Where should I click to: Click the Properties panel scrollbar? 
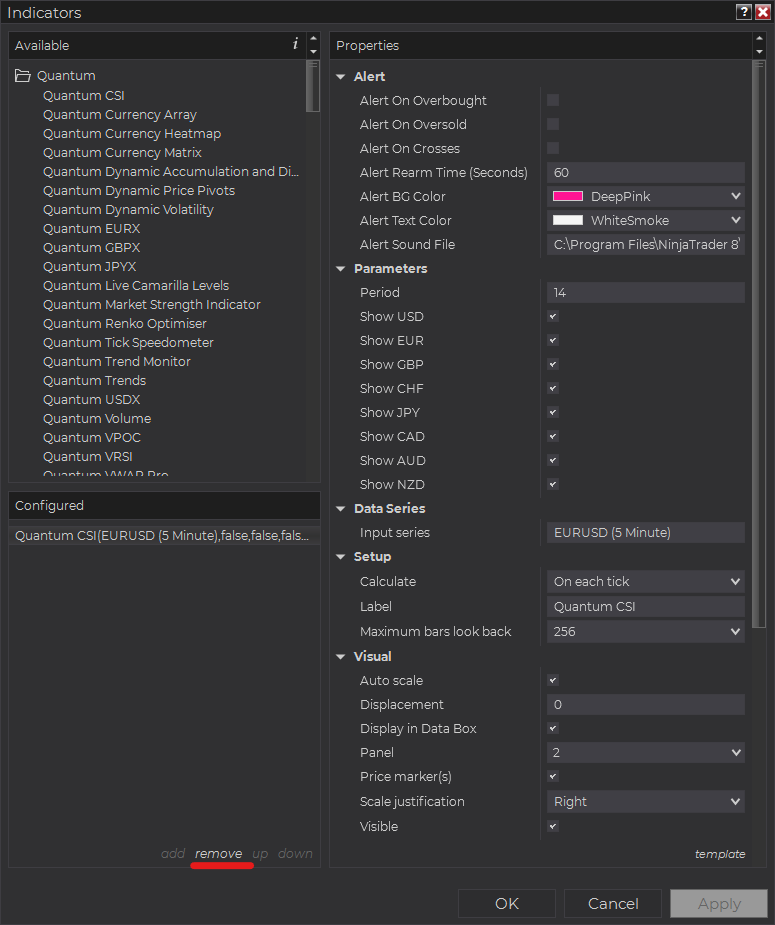tap(759, 345)
